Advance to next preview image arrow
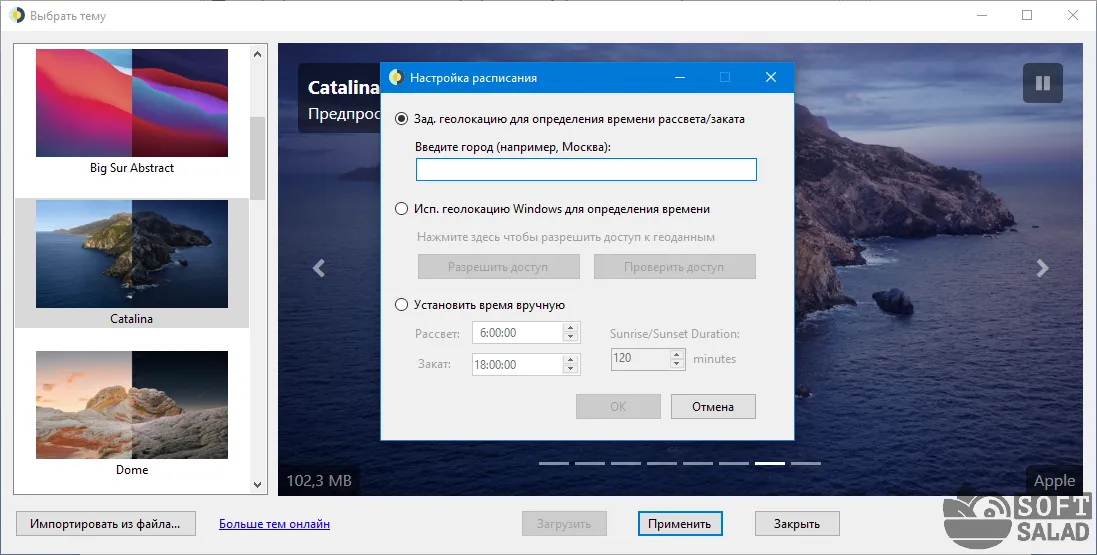Viewport: 1097px width, 555px height. pos(1042,268)
